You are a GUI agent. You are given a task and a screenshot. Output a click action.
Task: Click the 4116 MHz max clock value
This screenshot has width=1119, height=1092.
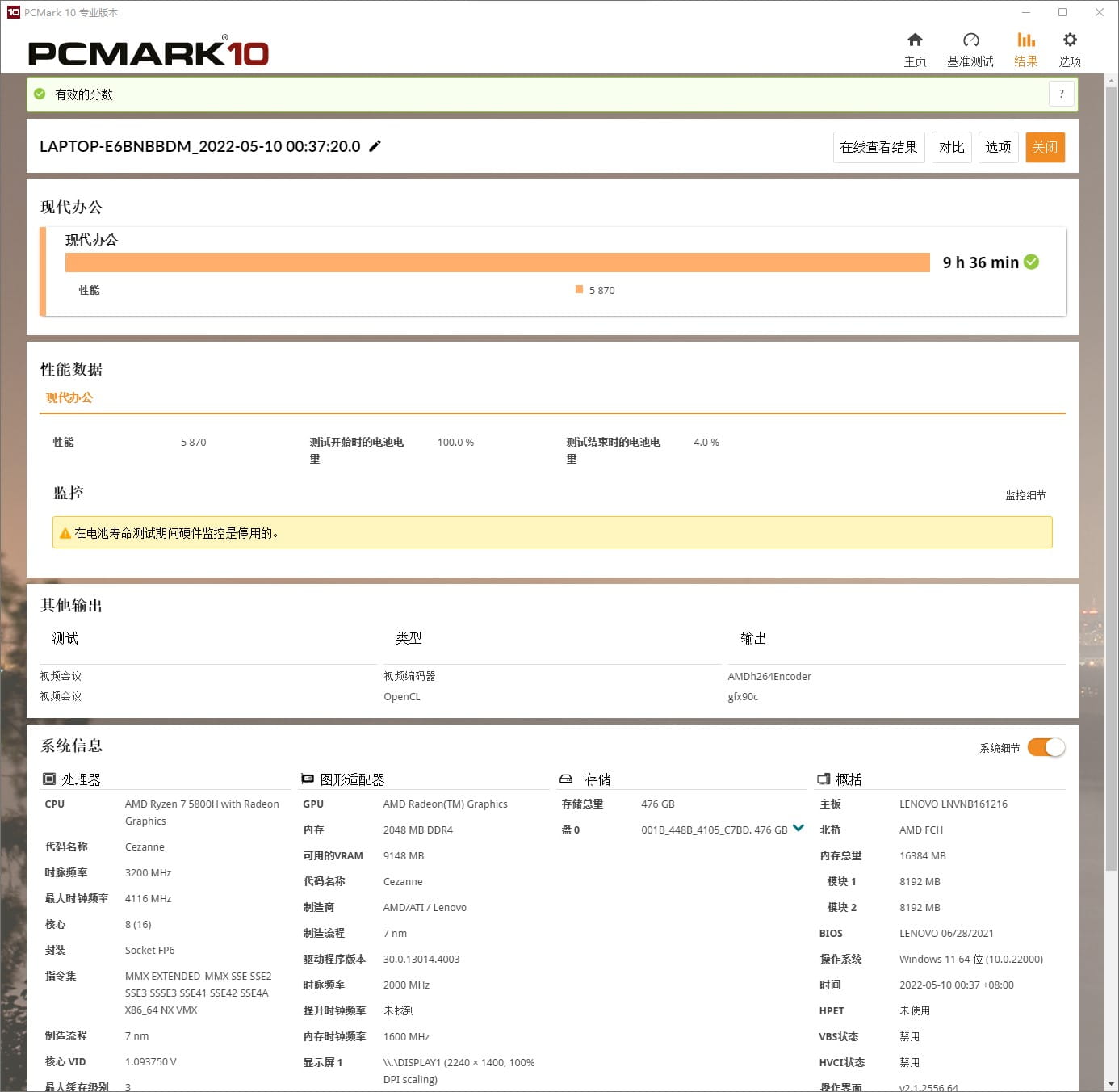click(148, 898)
